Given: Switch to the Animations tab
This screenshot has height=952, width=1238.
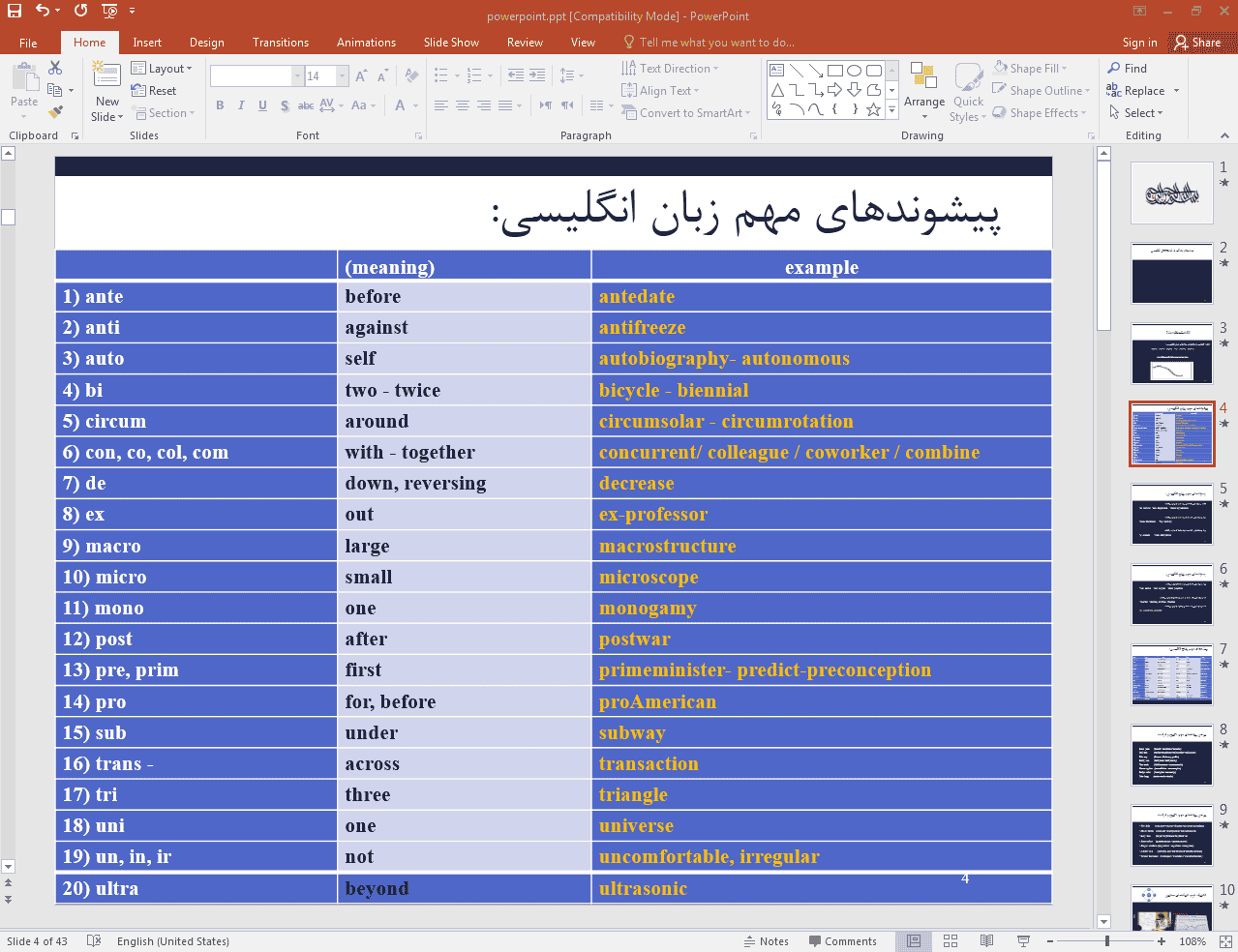Looking at the screenshot, I should tap(366, 43).
